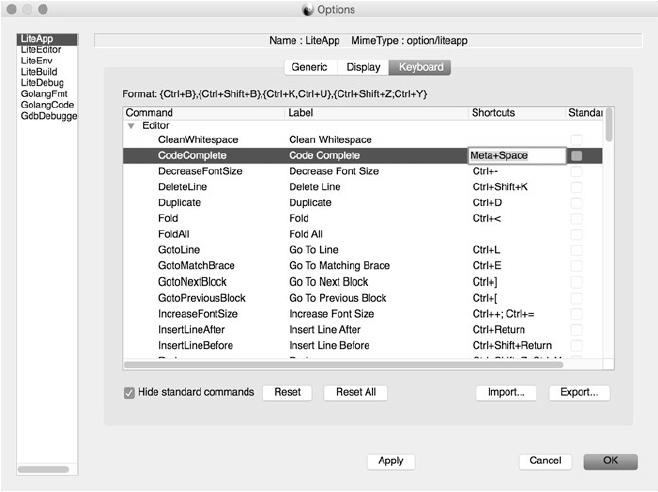Select the DeleteLine command
The width and height of the screenshot is (658, 492).
pos(183,187)
